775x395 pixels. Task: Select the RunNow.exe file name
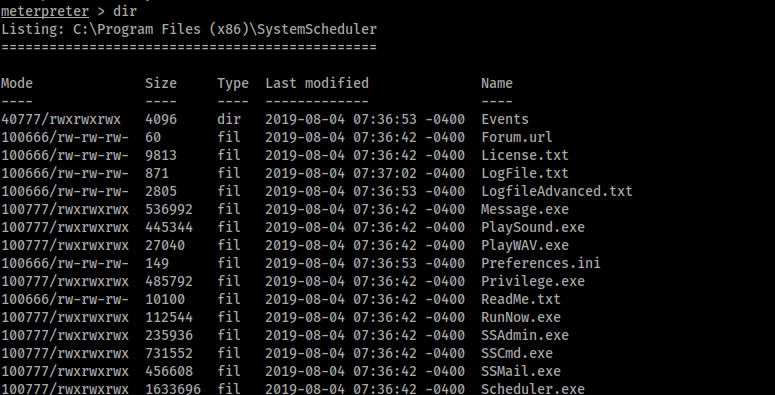[x=521, y=317]
